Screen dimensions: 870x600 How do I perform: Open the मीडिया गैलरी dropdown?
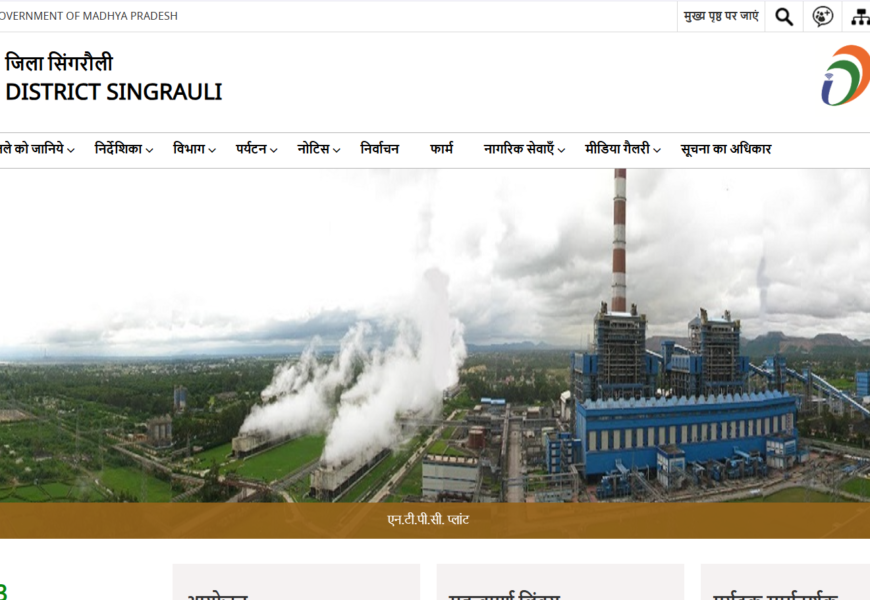click(x=622, y=149)
